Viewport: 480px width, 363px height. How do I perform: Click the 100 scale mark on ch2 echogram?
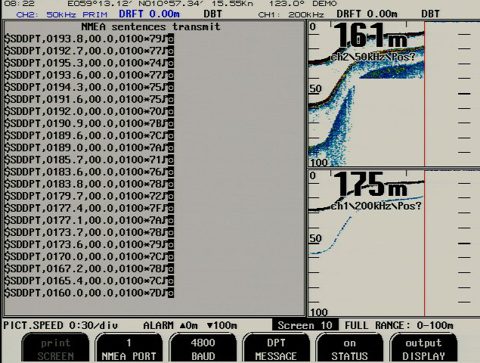click(x=319, y=163)
